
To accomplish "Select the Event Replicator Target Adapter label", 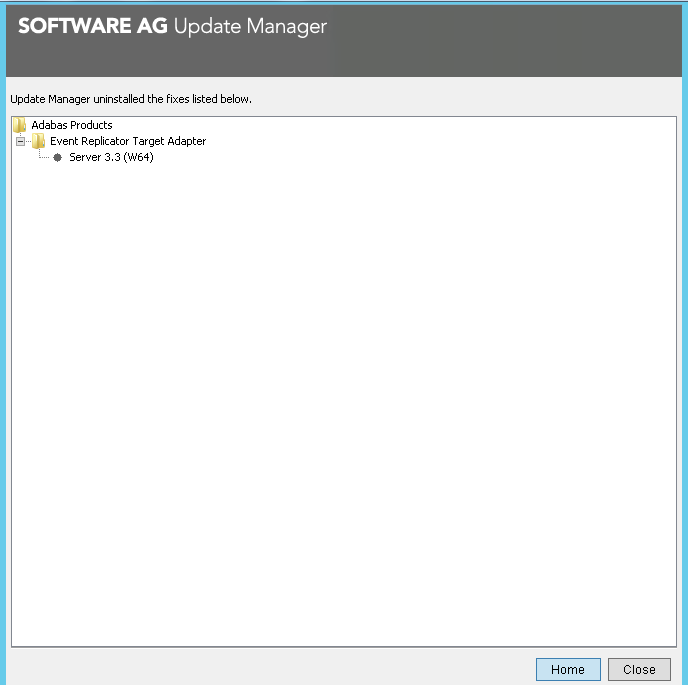I will coord(128,141).
